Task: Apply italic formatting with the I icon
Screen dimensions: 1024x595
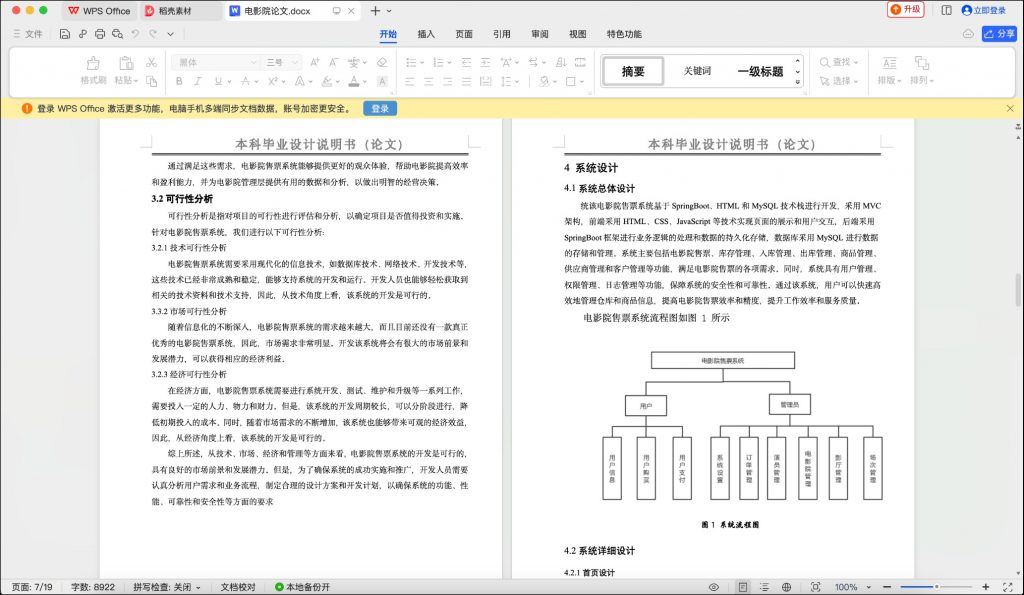Action: click(197, 80)
